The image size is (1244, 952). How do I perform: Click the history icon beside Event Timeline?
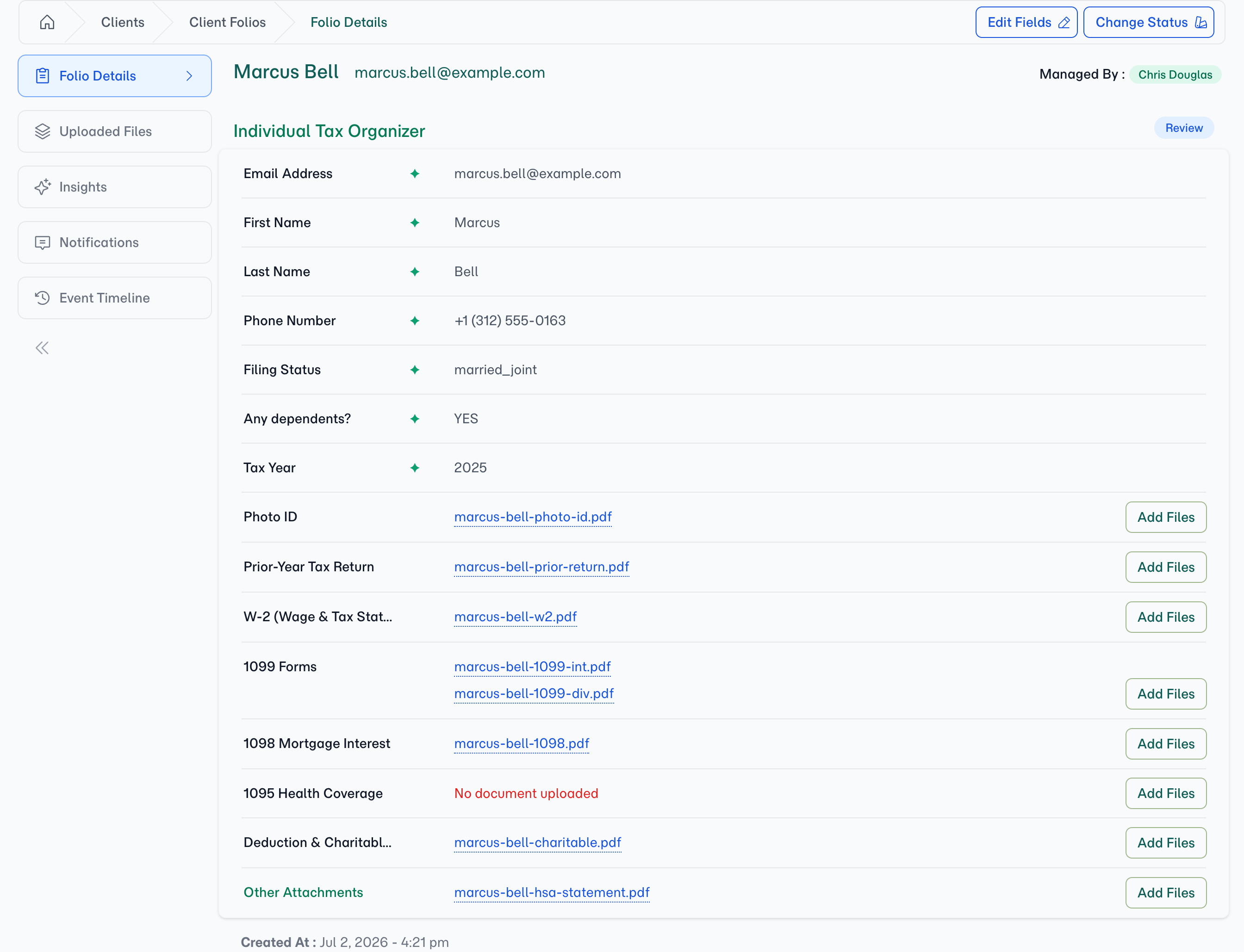pyautogui.click(x=43, y=298)
